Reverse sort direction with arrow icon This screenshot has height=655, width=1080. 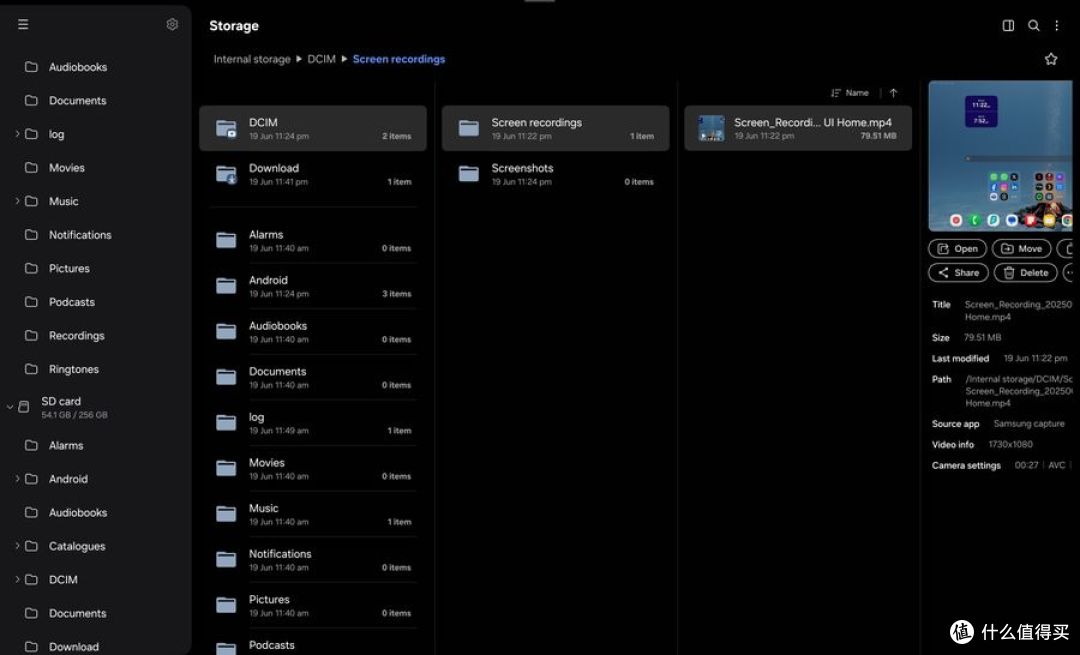[x=893, y=93]
